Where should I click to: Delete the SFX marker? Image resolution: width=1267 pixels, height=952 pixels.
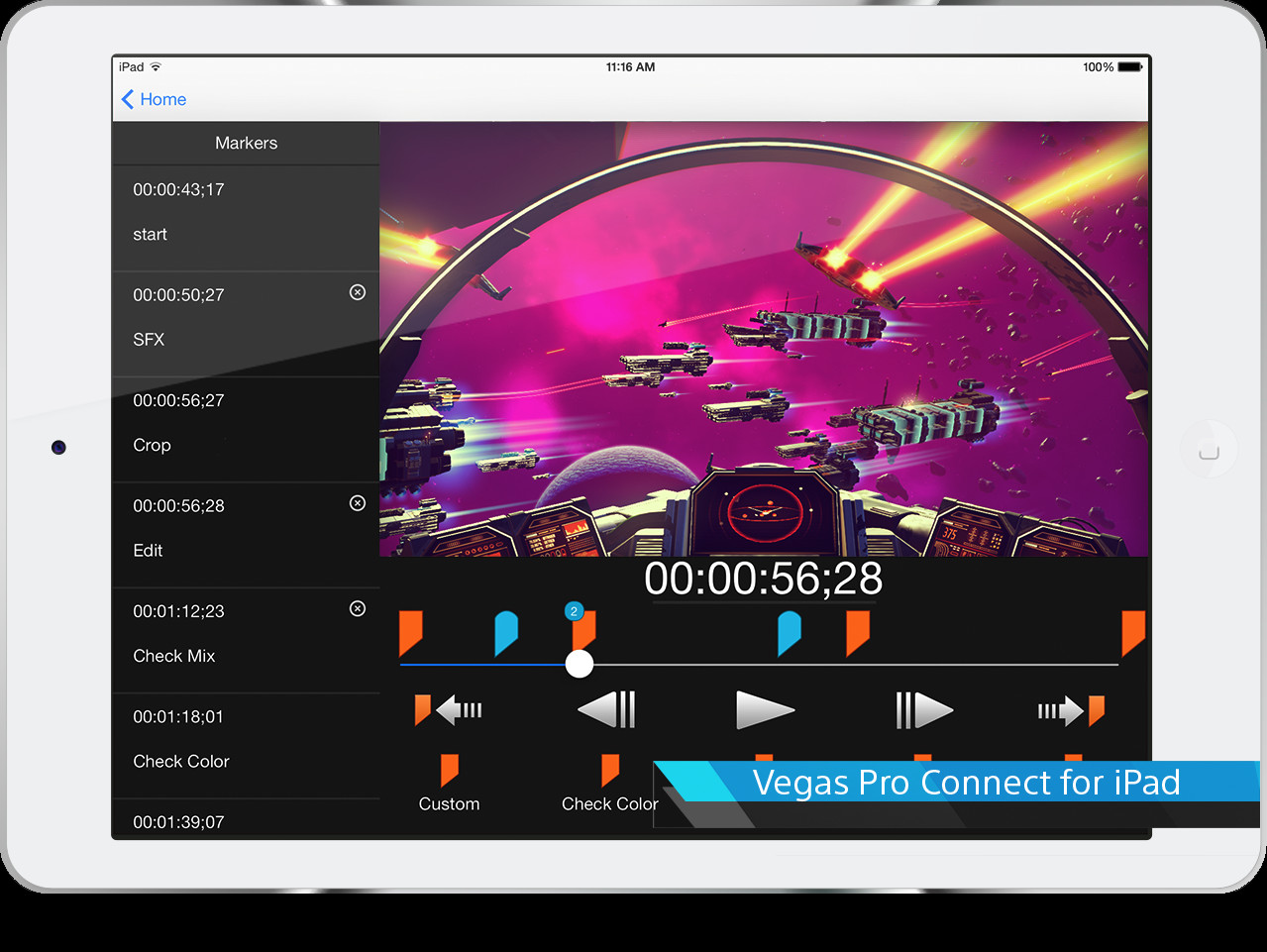(357, 292)
